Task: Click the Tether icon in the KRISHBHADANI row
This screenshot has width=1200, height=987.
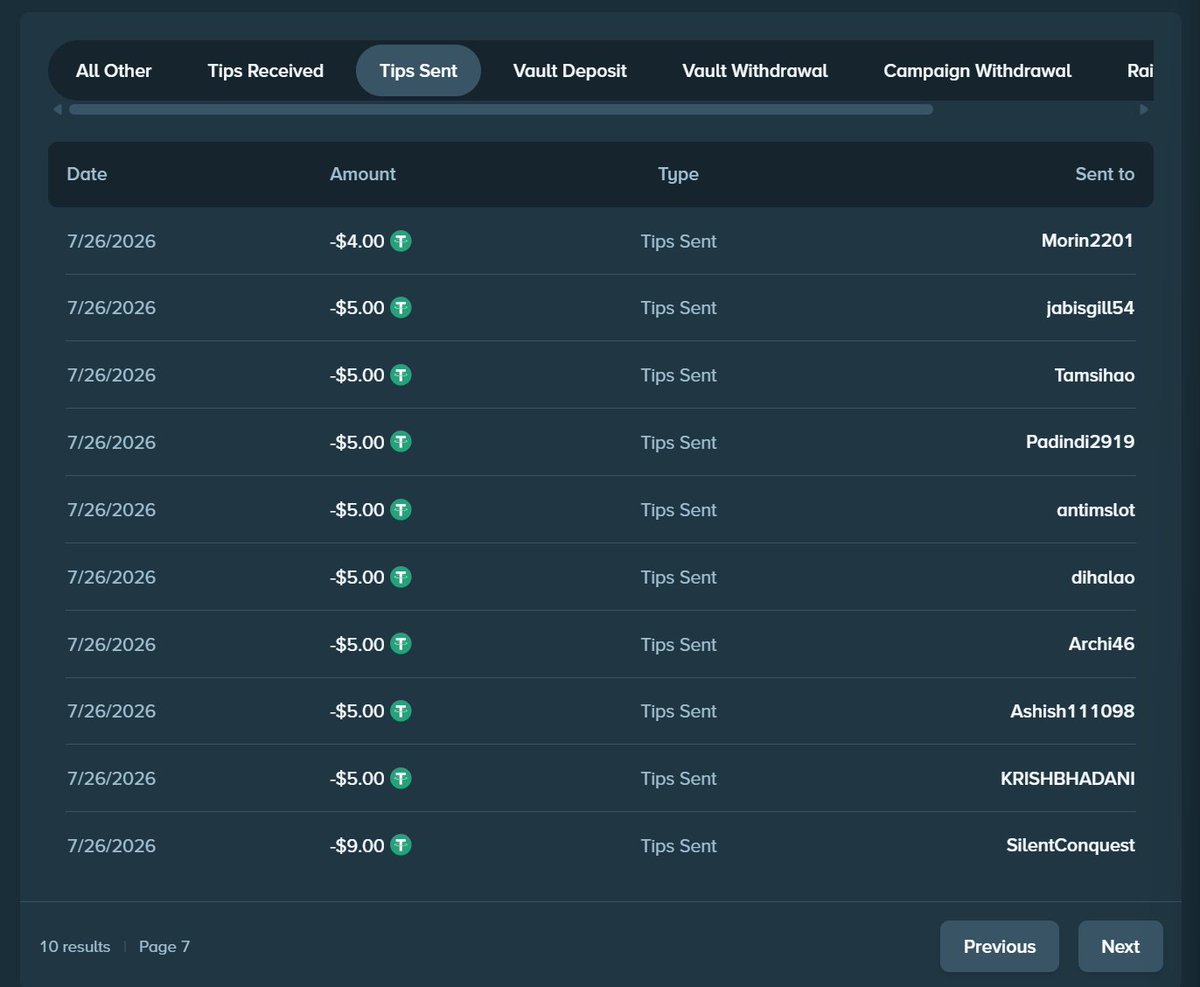Action: click(401, 778)
